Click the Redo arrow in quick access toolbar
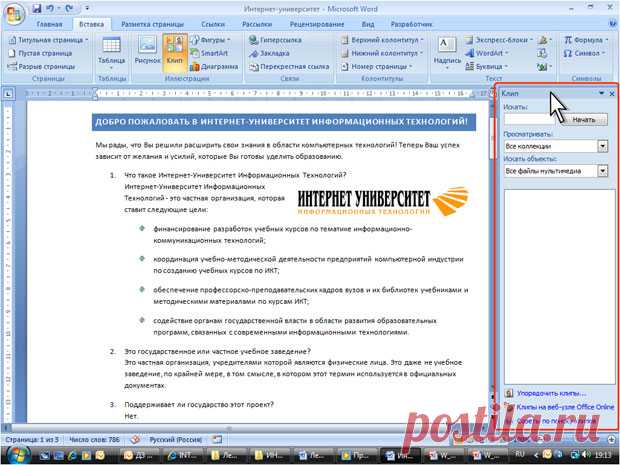This screenshot has width=620, height=465. pos(70,8)
